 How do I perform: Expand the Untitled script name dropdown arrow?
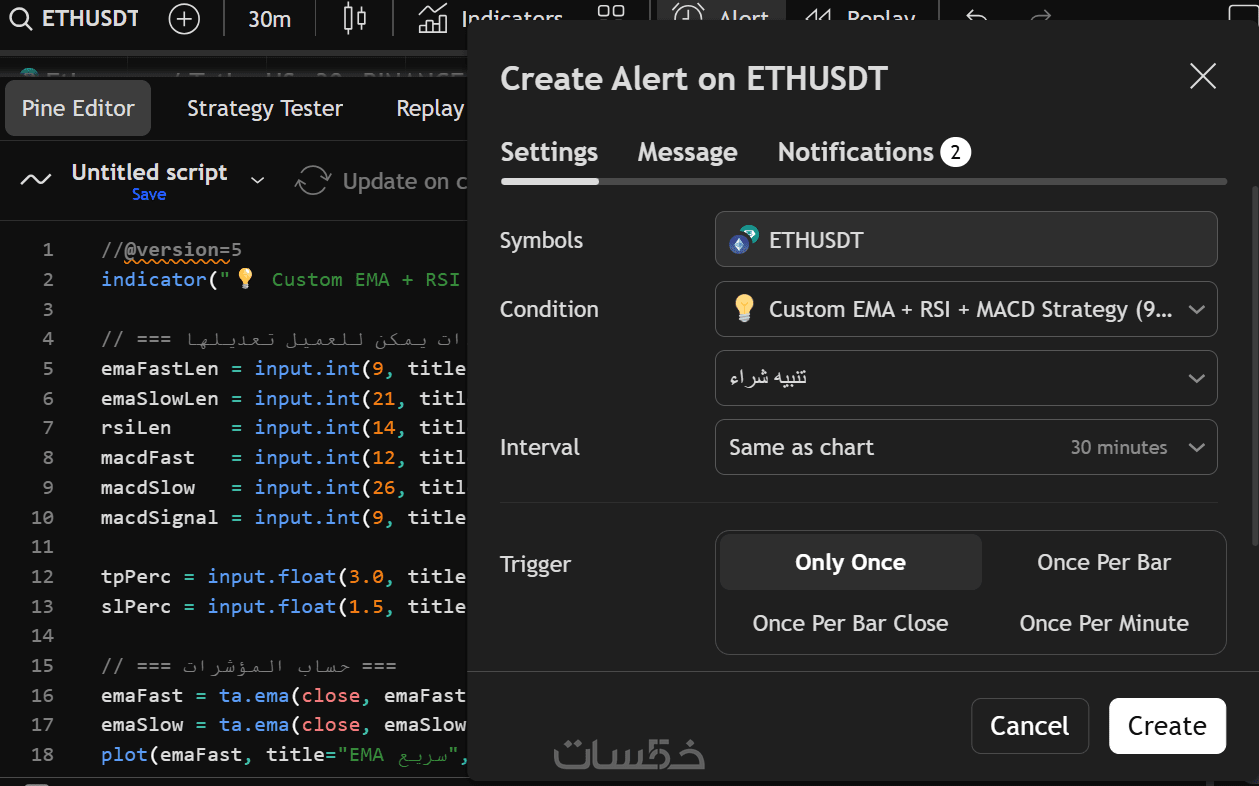click(257, 180)
